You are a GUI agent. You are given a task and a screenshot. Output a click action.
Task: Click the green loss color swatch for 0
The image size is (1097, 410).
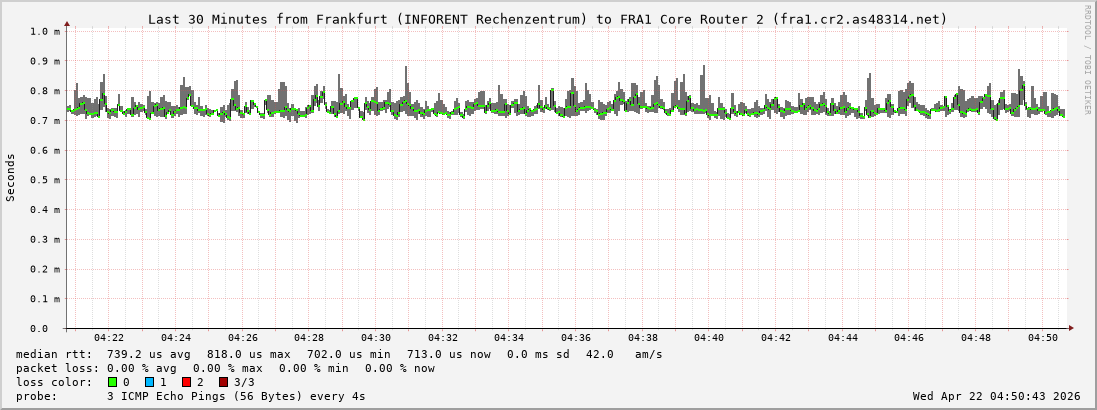[x=112, y=382]
